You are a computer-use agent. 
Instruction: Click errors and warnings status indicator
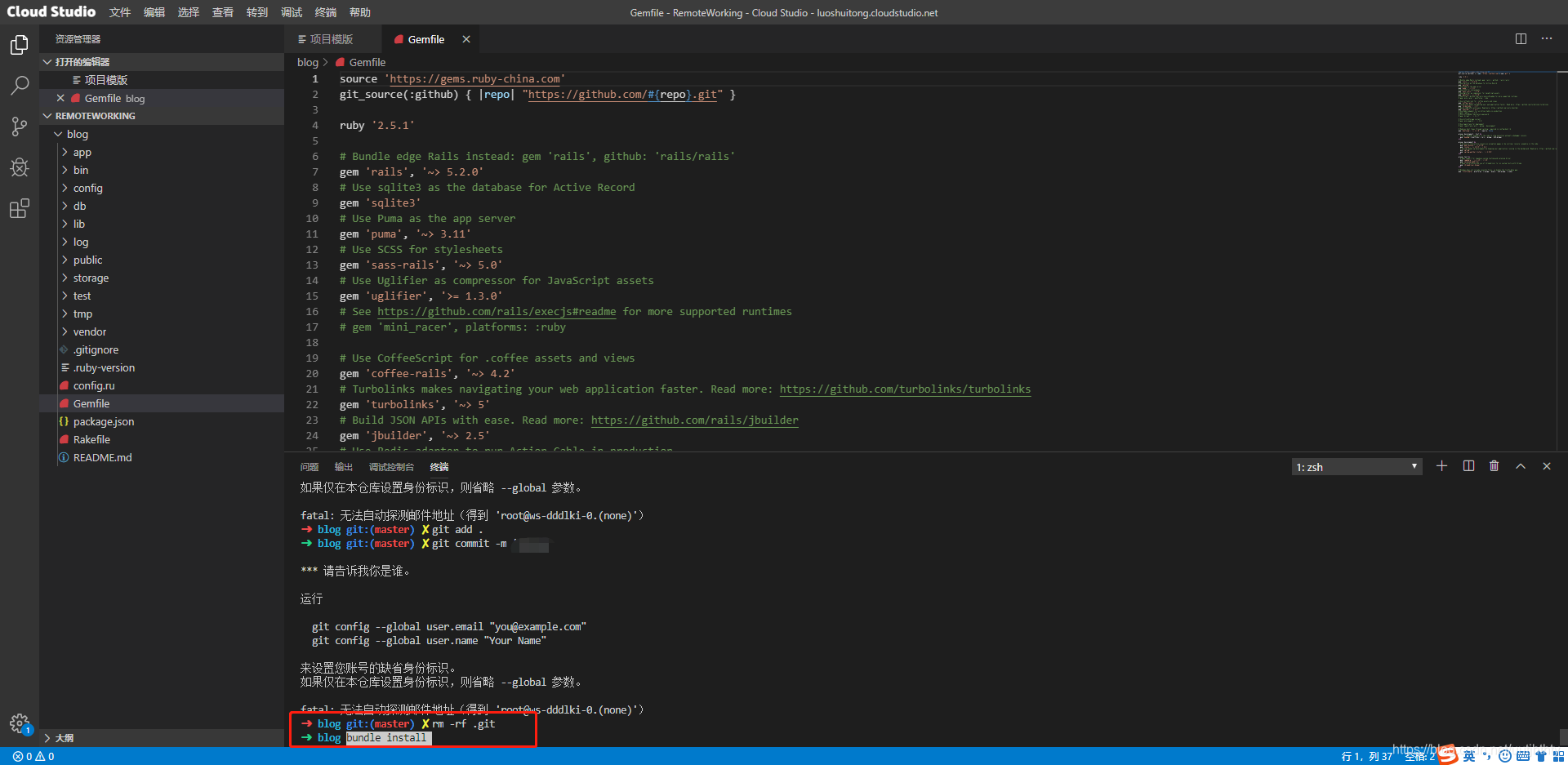pyautogui.click(x=33, y=756)
